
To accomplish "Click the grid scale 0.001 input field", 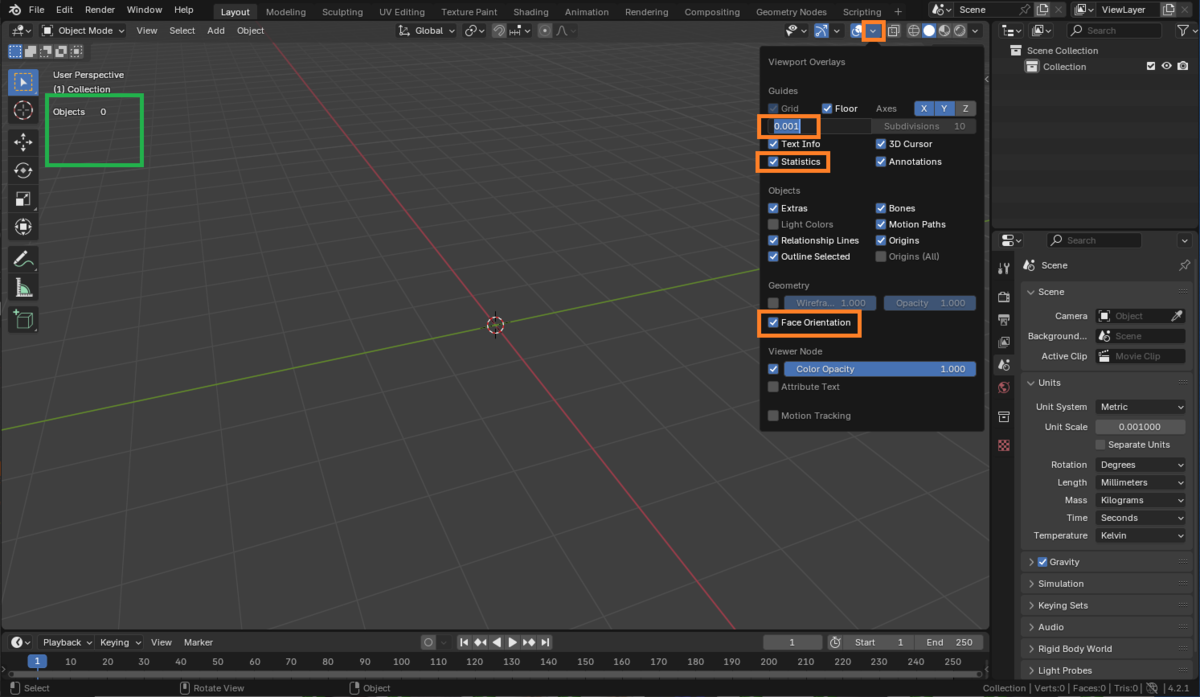I will [x=820, y=127].
